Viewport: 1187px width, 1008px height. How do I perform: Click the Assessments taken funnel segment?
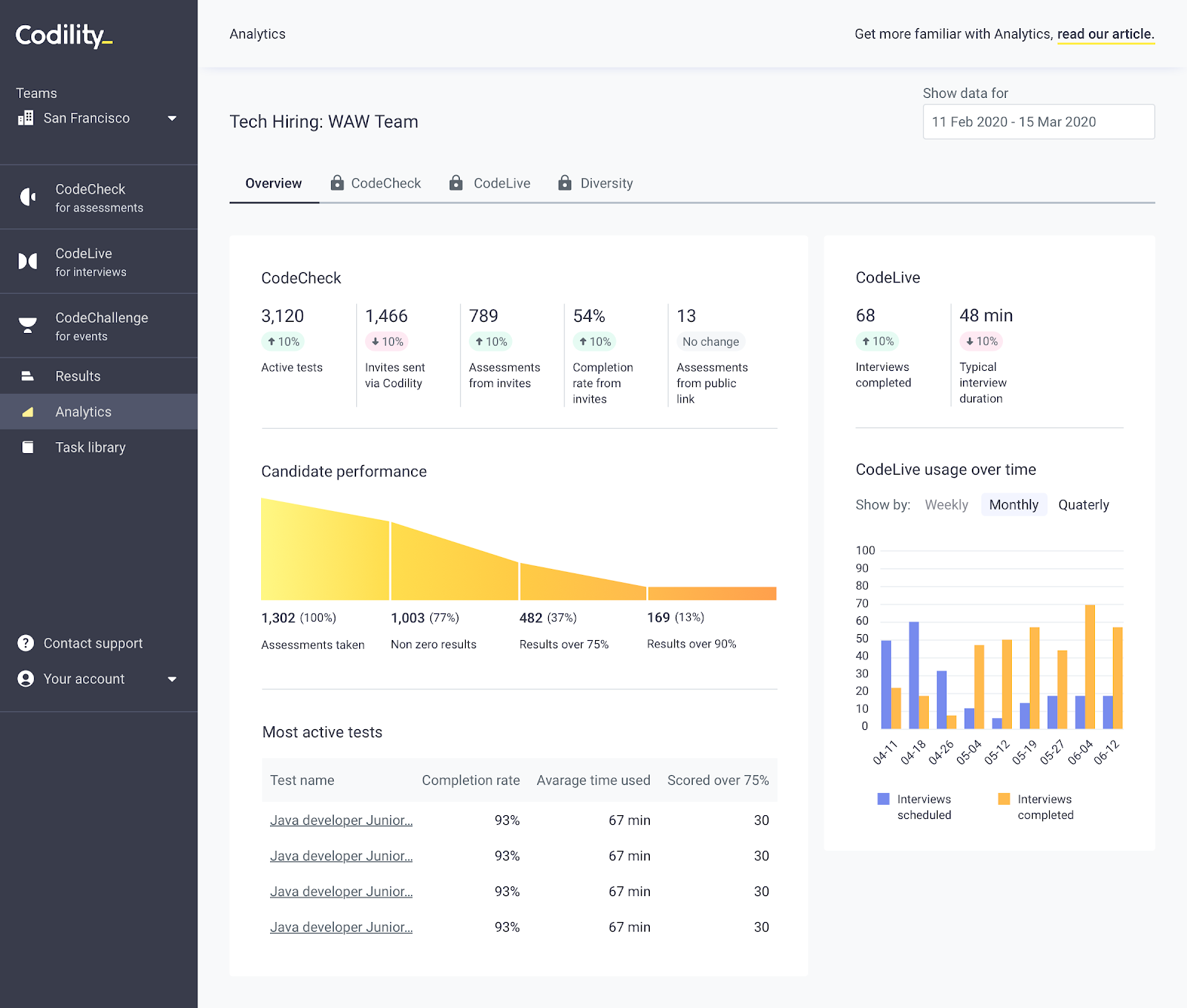click(325, 556)
